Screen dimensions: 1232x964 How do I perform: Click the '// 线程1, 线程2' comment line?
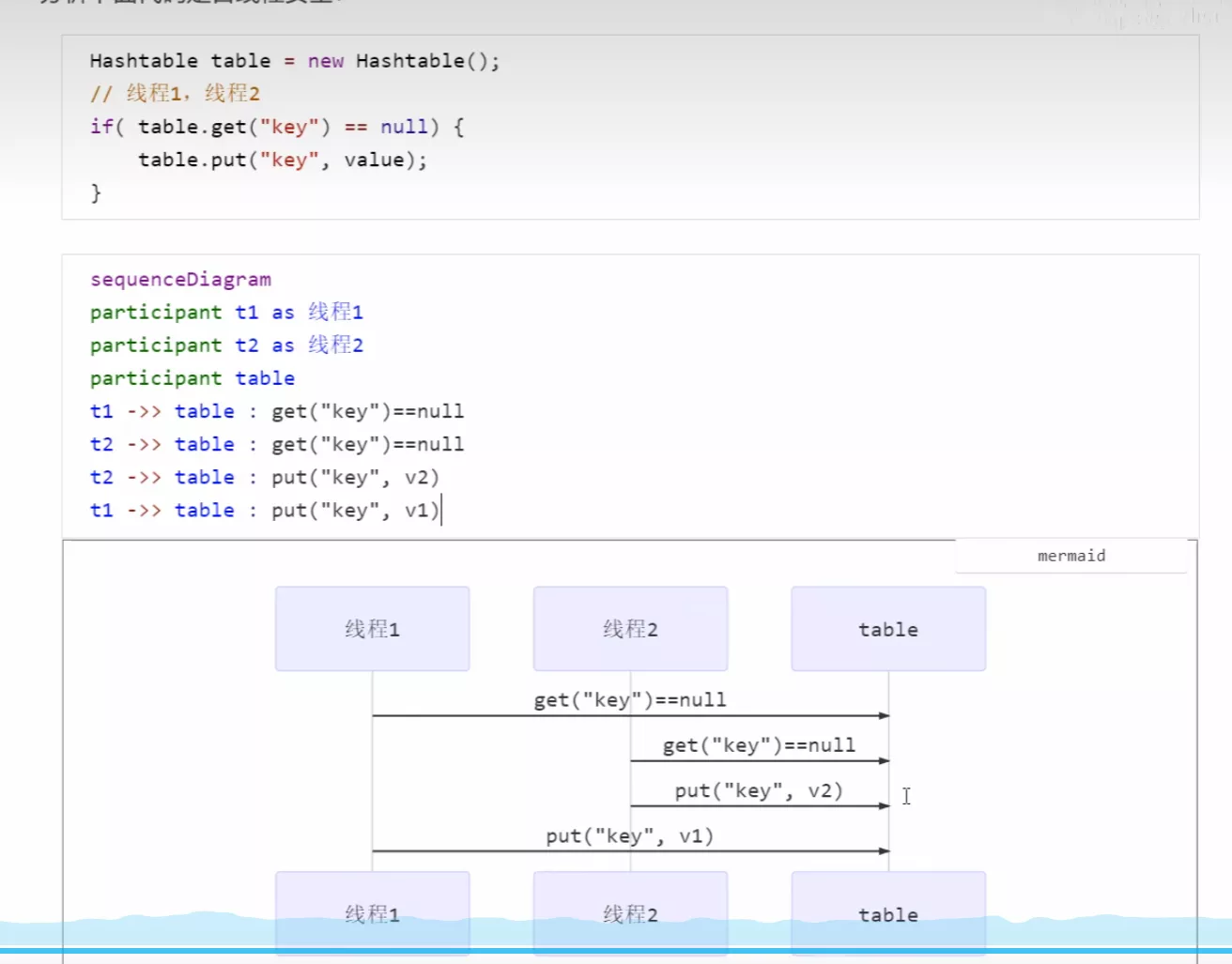click(x=175, y=94)
